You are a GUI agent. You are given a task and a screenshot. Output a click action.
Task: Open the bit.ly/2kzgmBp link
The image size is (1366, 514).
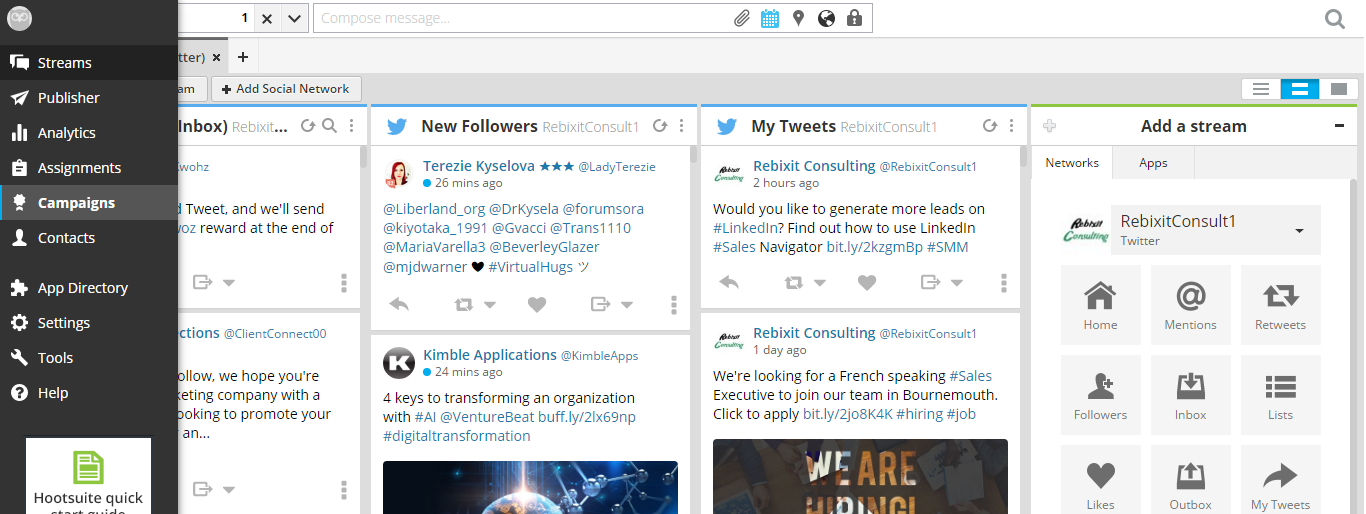coord(874,247)
